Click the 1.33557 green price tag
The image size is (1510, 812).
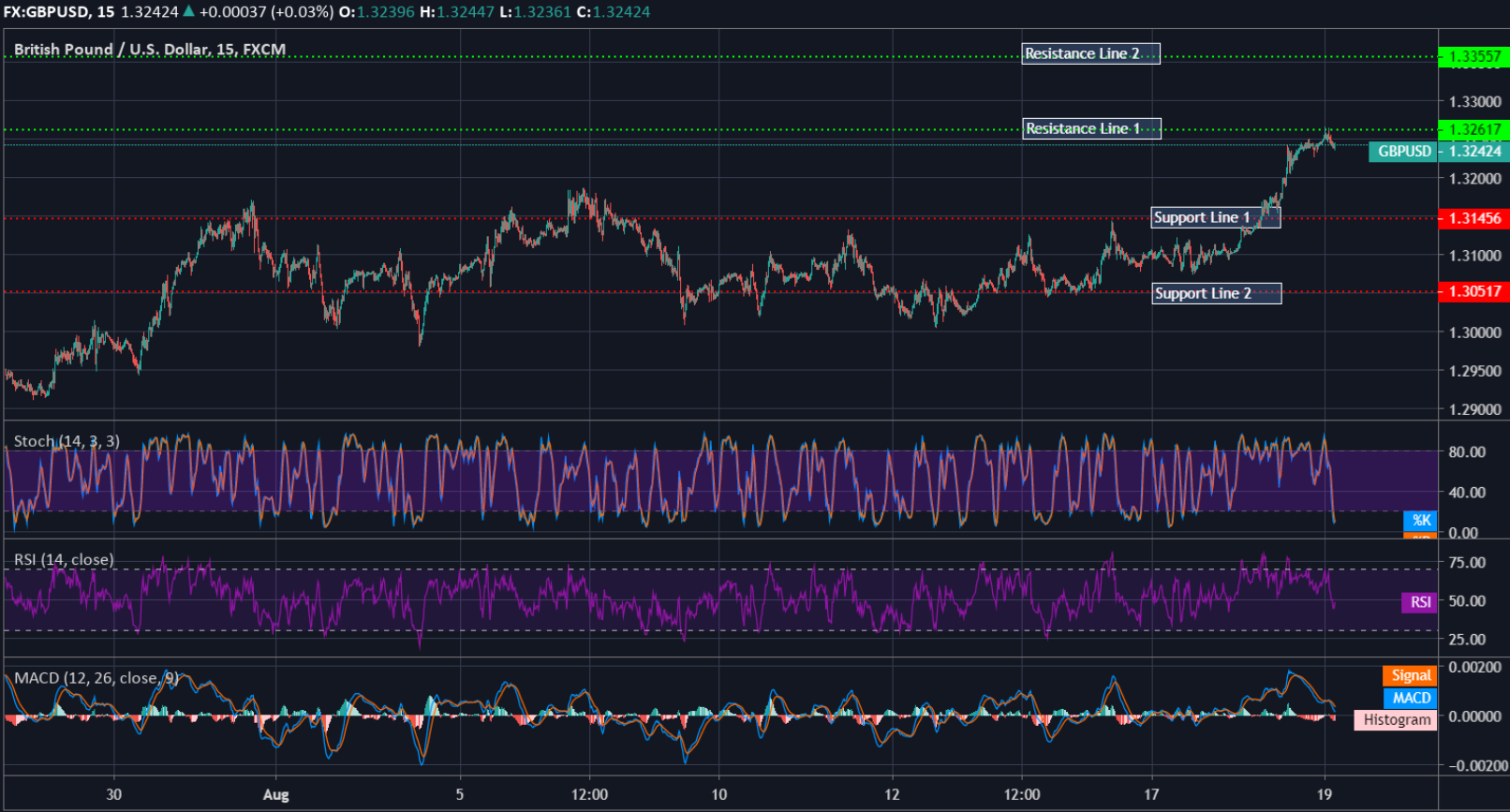1474,56
